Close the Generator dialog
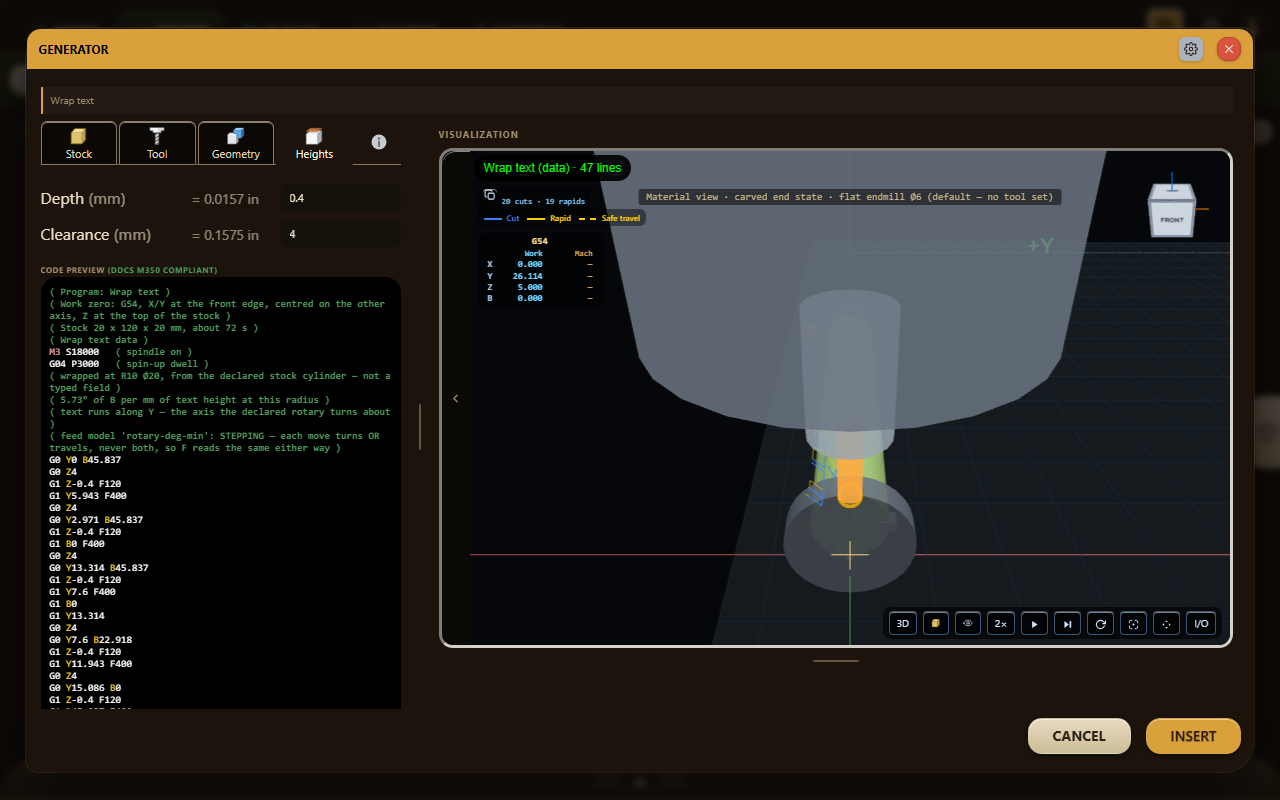Screen dimensions: 1280x800 pos(1229,49)
